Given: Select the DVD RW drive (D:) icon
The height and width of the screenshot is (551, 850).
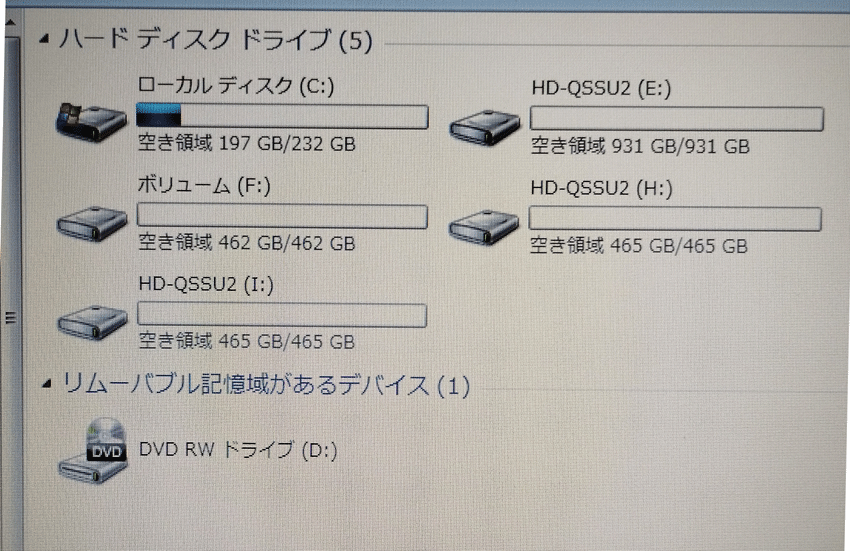Looking at the screenshot, I should 93,451.
